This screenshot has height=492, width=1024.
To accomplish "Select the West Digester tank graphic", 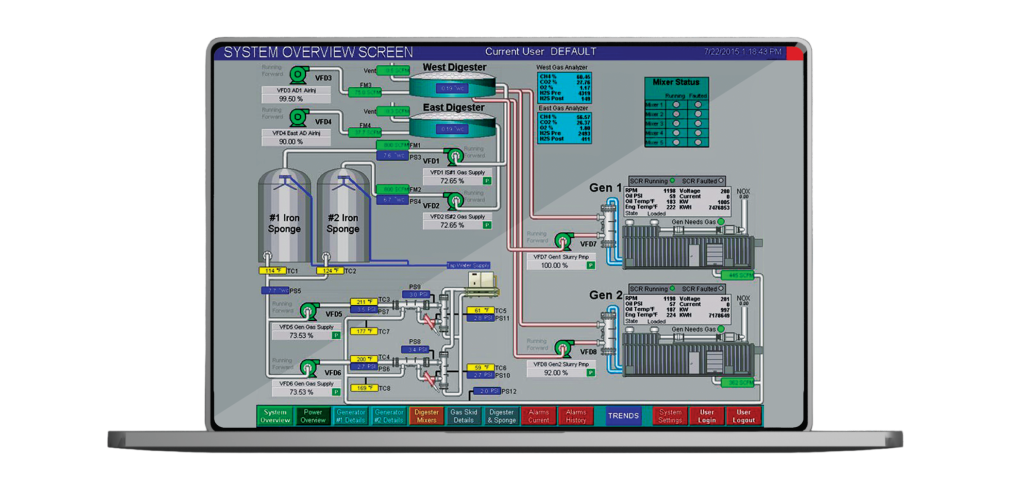I will [x=453, y=86].
